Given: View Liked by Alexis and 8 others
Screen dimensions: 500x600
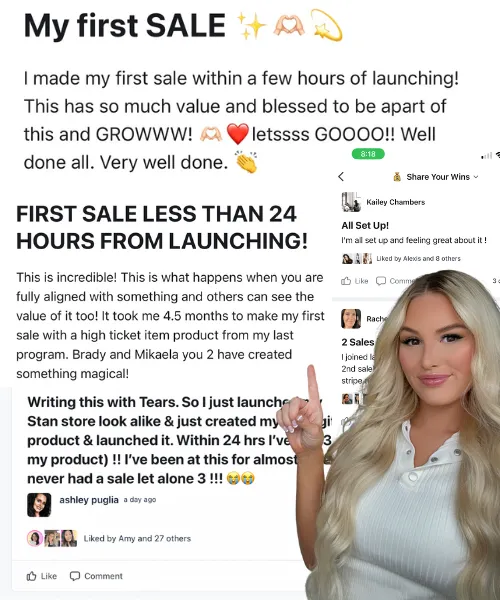Looking at the screenshot, I should pos(419,259).
